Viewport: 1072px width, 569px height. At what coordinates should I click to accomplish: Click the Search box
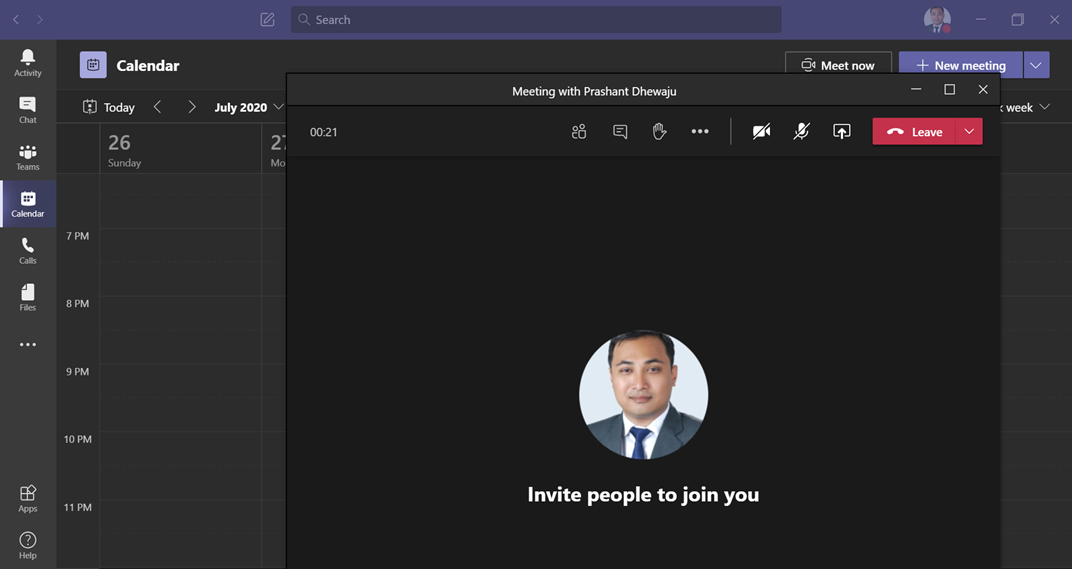tap(536, 20)
